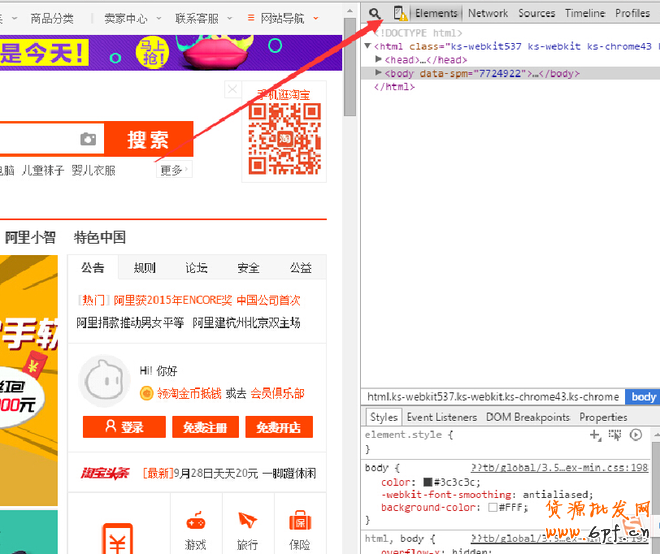Viewport: 660px width, 554px height.
Task: Click the camera image search icon
Action: [x=88, y=139]
